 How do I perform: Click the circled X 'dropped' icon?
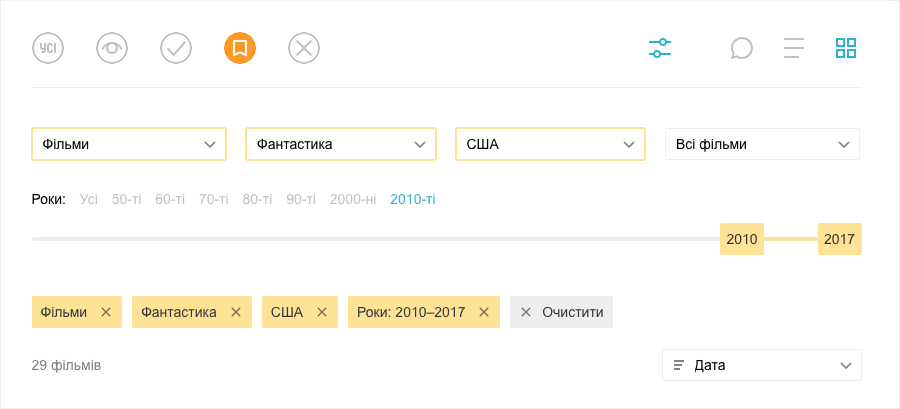(x=304, y=48)
